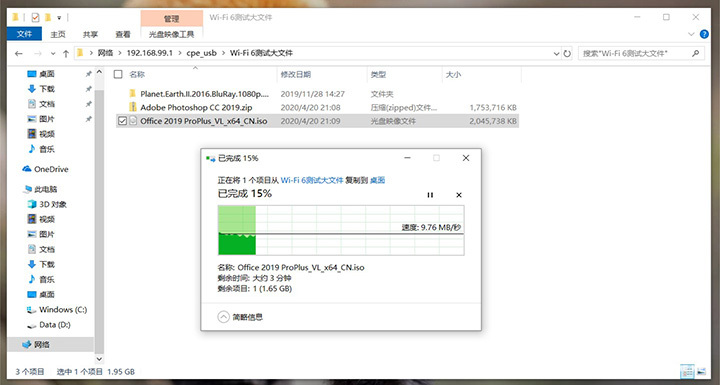Screen dimensions: 720x385
Task: Switch to the 共享 ribbon tab
Action: point(90,34)
